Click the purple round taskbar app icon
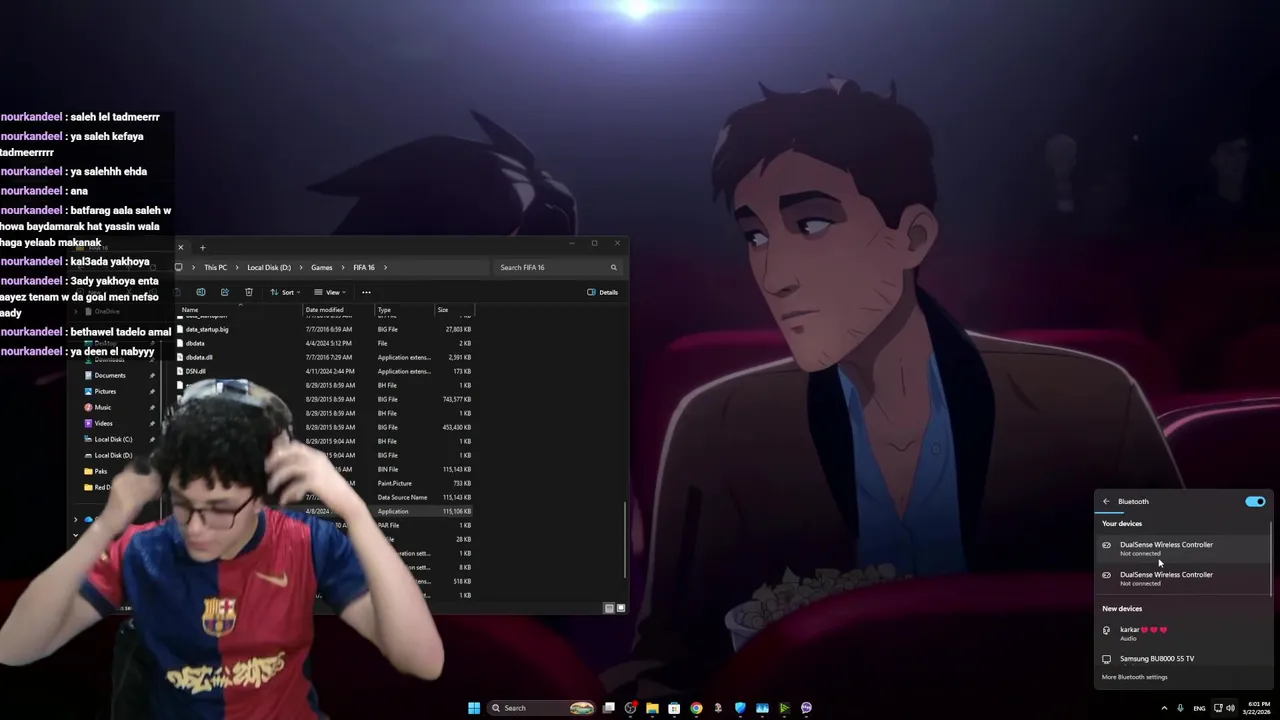The image size is (1280, 720). pyautogui.click(x=806, y=708)
